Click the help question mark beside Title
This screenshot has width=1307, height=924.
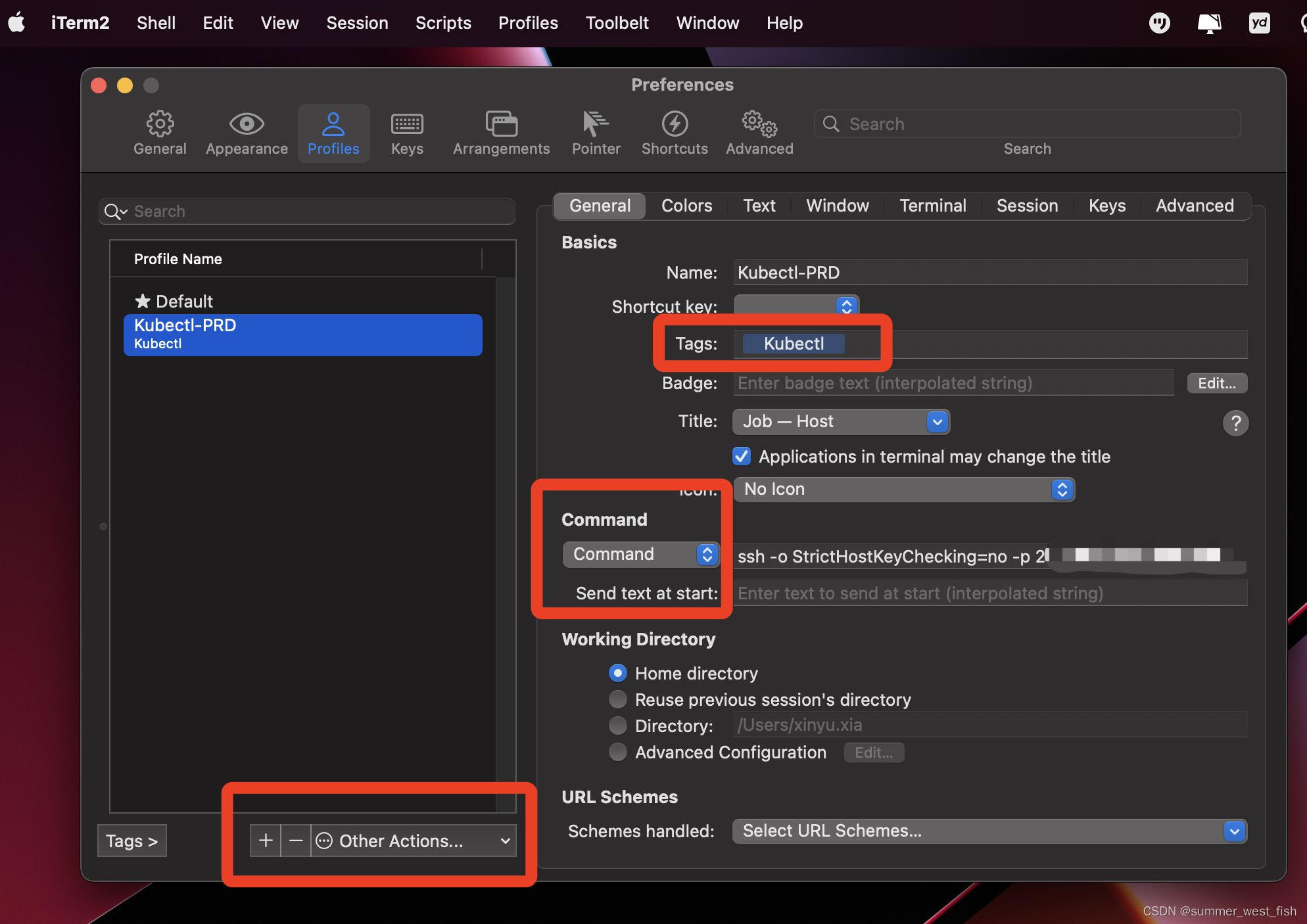pos(1236,423)
